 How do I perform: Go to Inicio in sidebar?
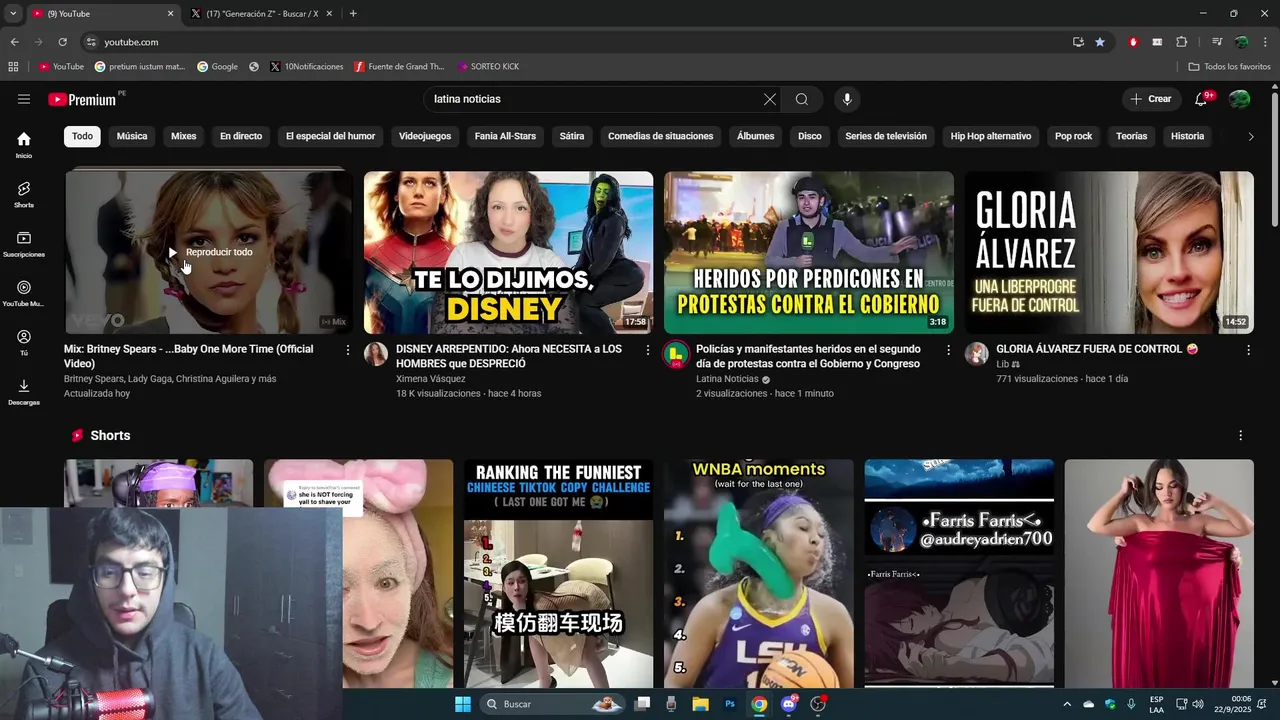click(24, 145)
